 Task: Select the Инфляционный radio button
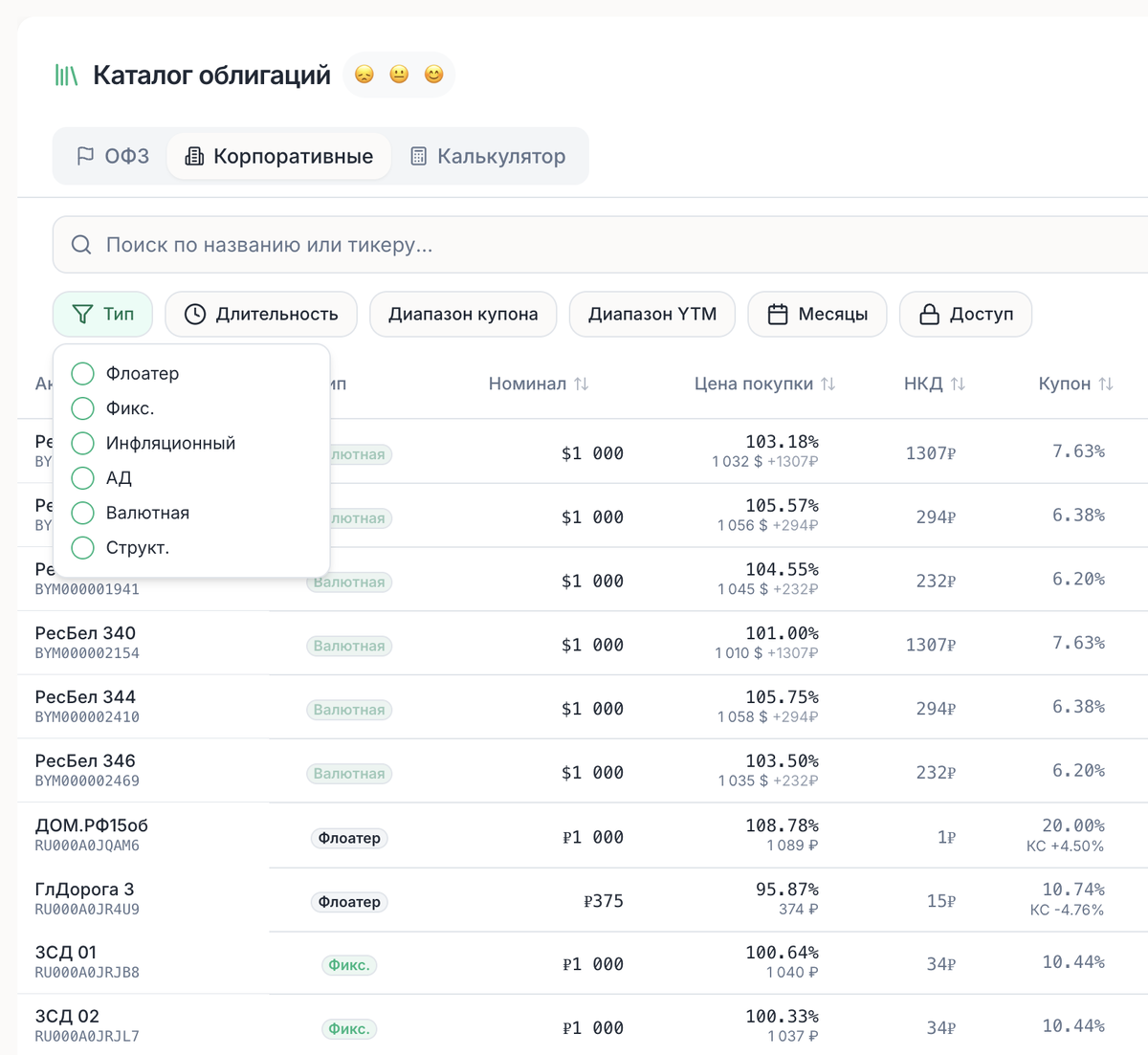click(82, 443)
